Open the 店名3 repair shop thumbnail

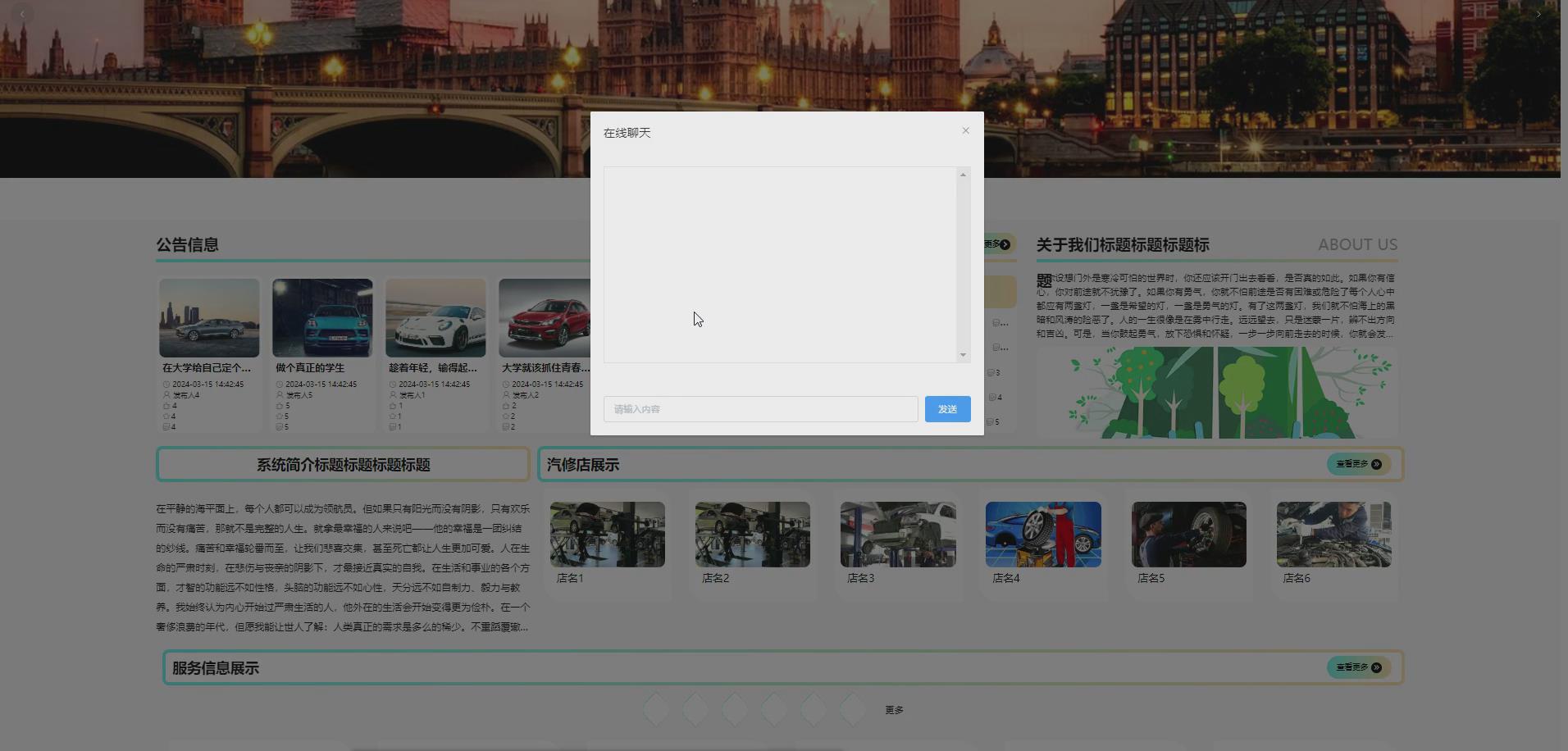[x=897, y=534]
